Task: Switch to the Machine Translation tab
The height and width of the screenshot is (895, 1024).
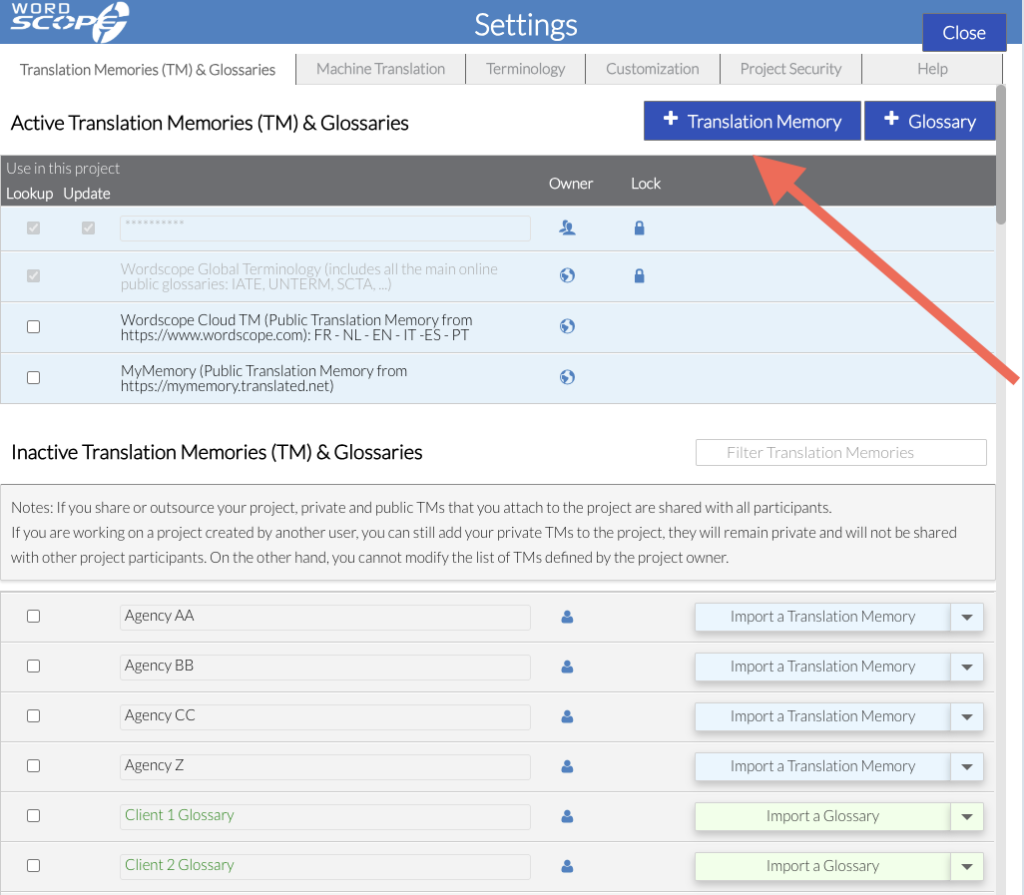Action: coord(380,69)
